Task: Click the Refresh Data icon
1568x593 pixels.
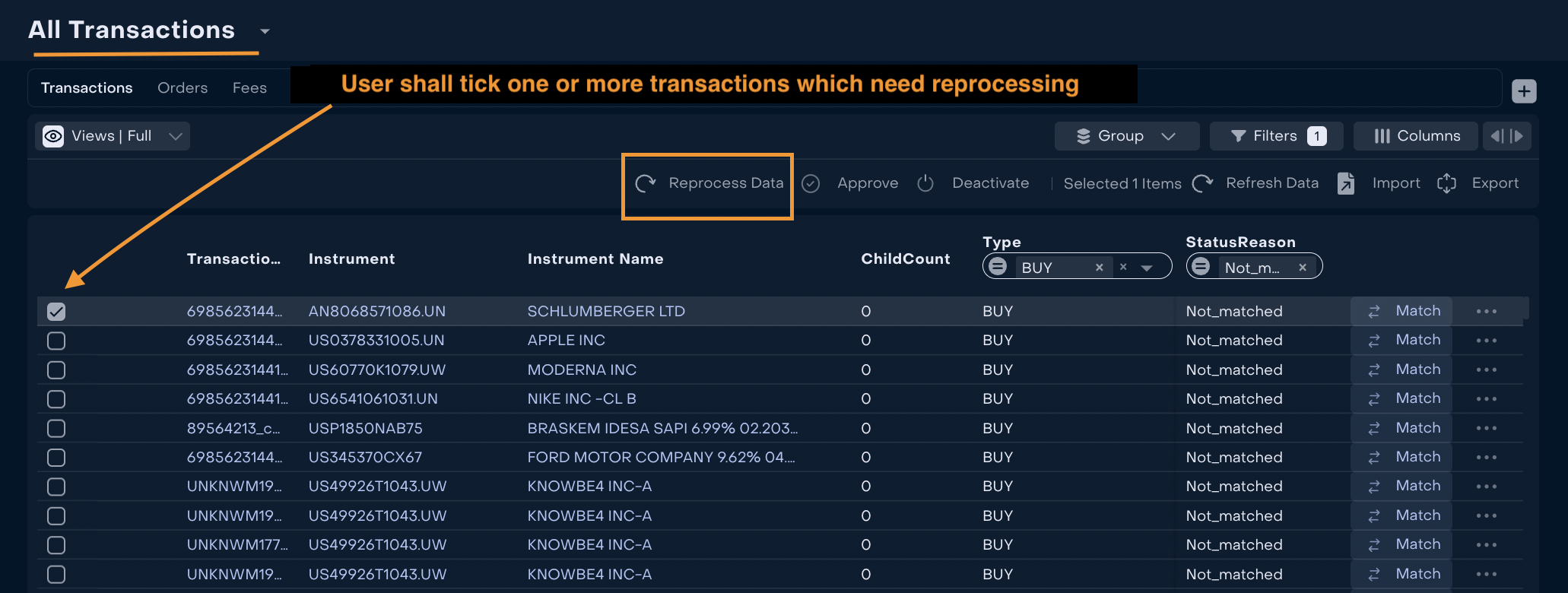Action: 1202,183
